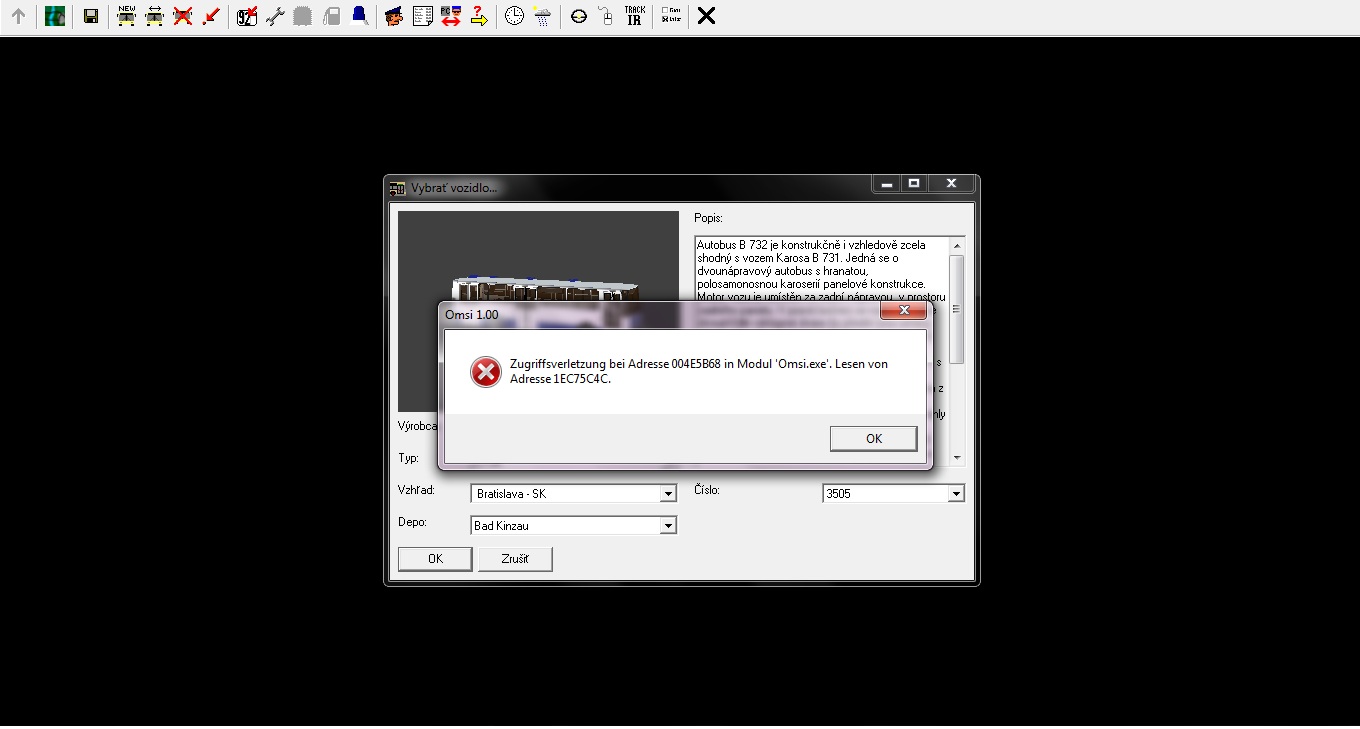Click the Zrušiť cancel button

515,559
